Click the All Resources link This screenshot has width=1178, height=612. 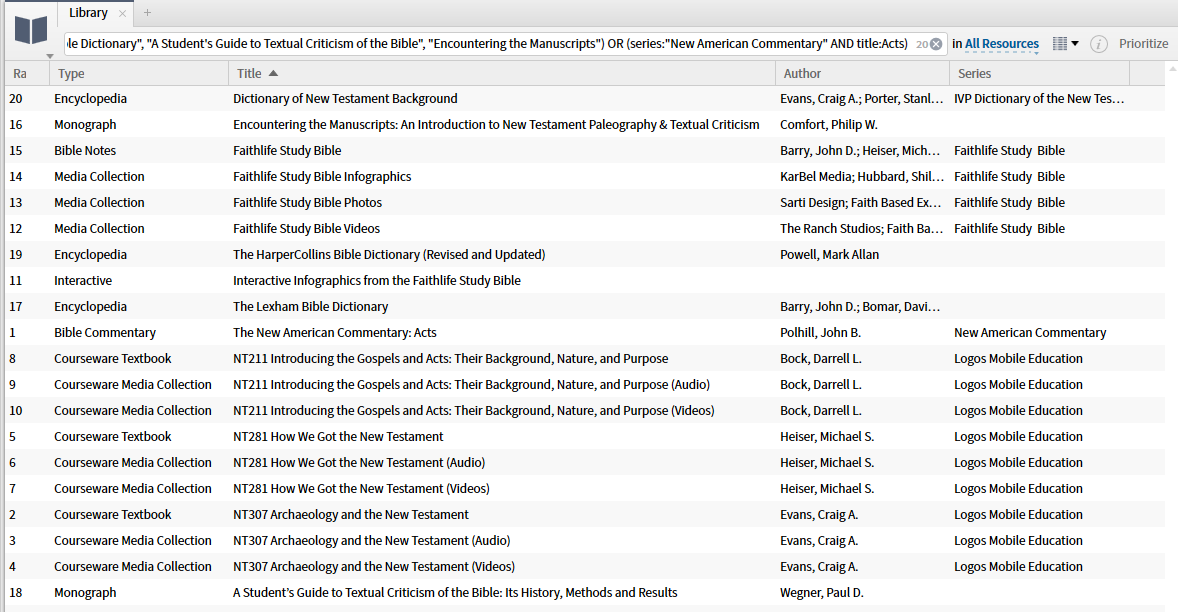[x=1001, y=44]
